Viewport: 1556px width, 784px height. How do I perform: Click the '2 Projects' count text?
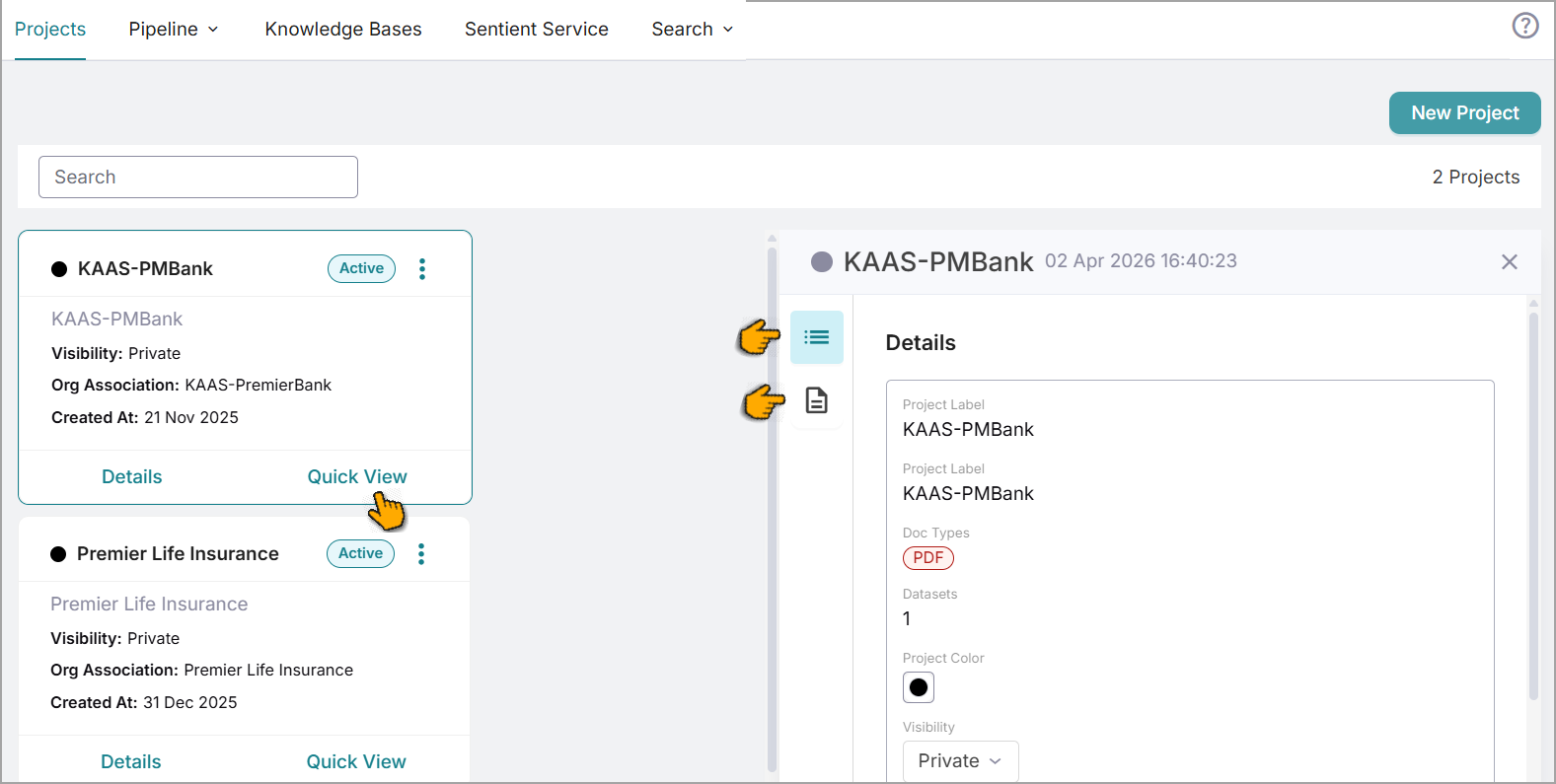(1476, 178)
